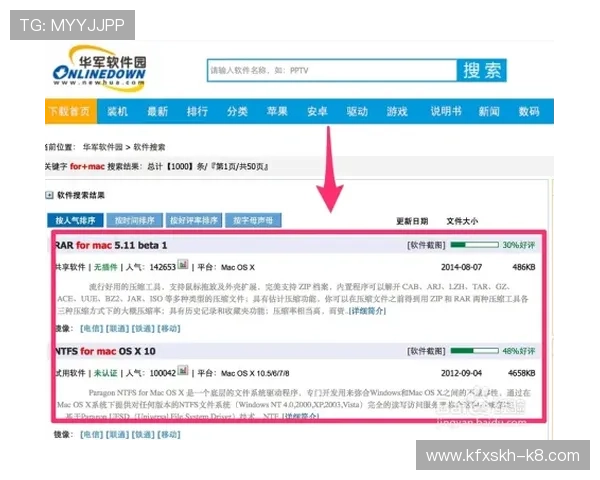This screenshot has height=480, width=600.
Task: Click 铁通 mirror link for RAR for mac
Action: click(143, 328)
